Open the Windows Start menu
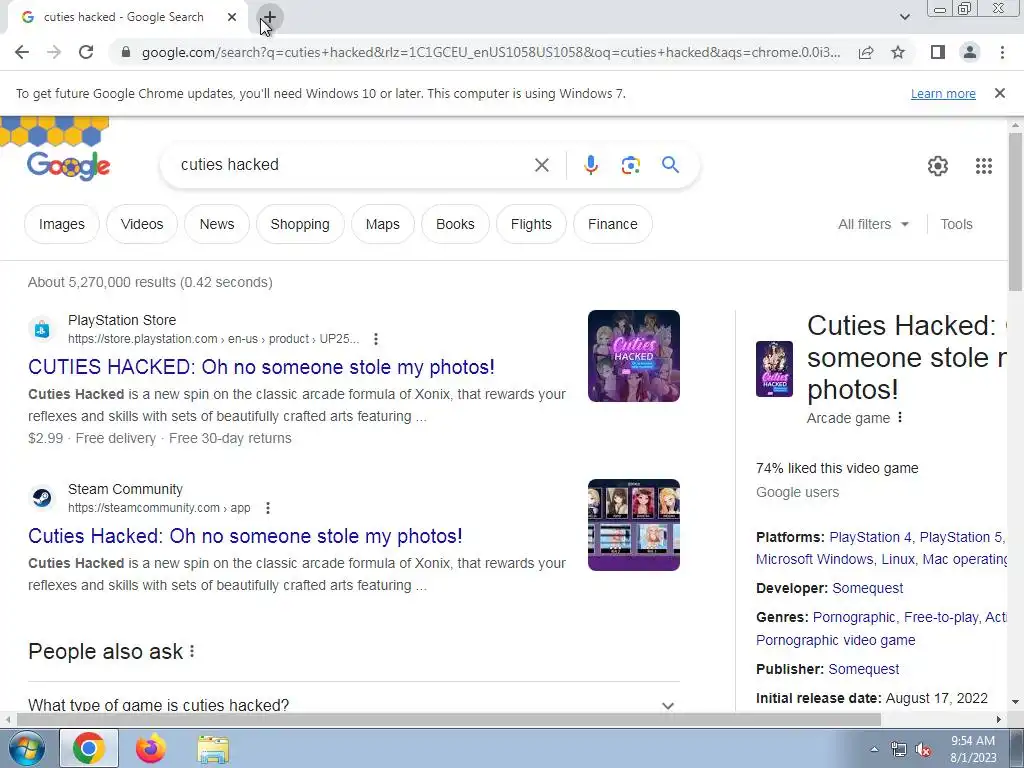 coord(25,748)
